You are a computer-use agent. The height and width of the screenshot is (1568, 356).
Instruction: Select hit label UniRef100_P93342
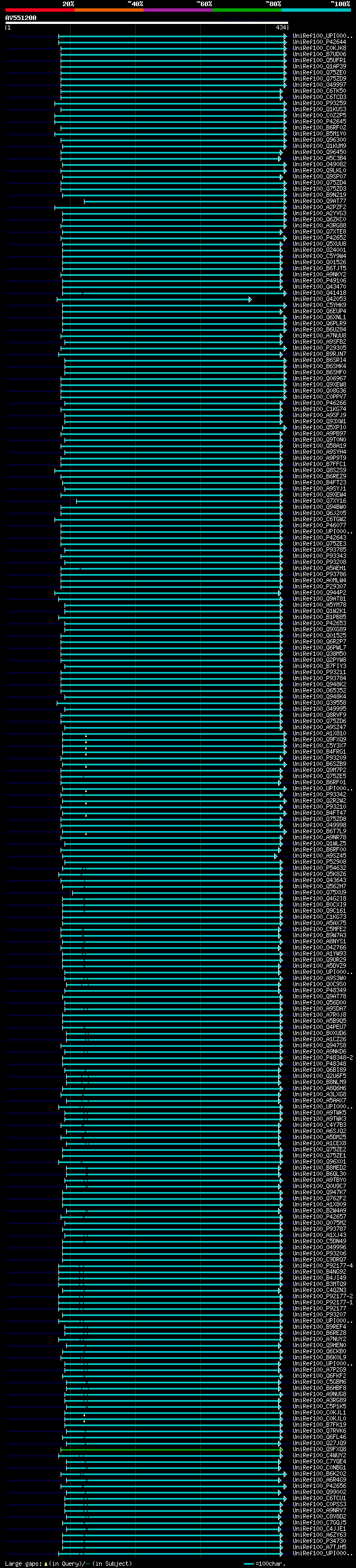pos(319,794)
